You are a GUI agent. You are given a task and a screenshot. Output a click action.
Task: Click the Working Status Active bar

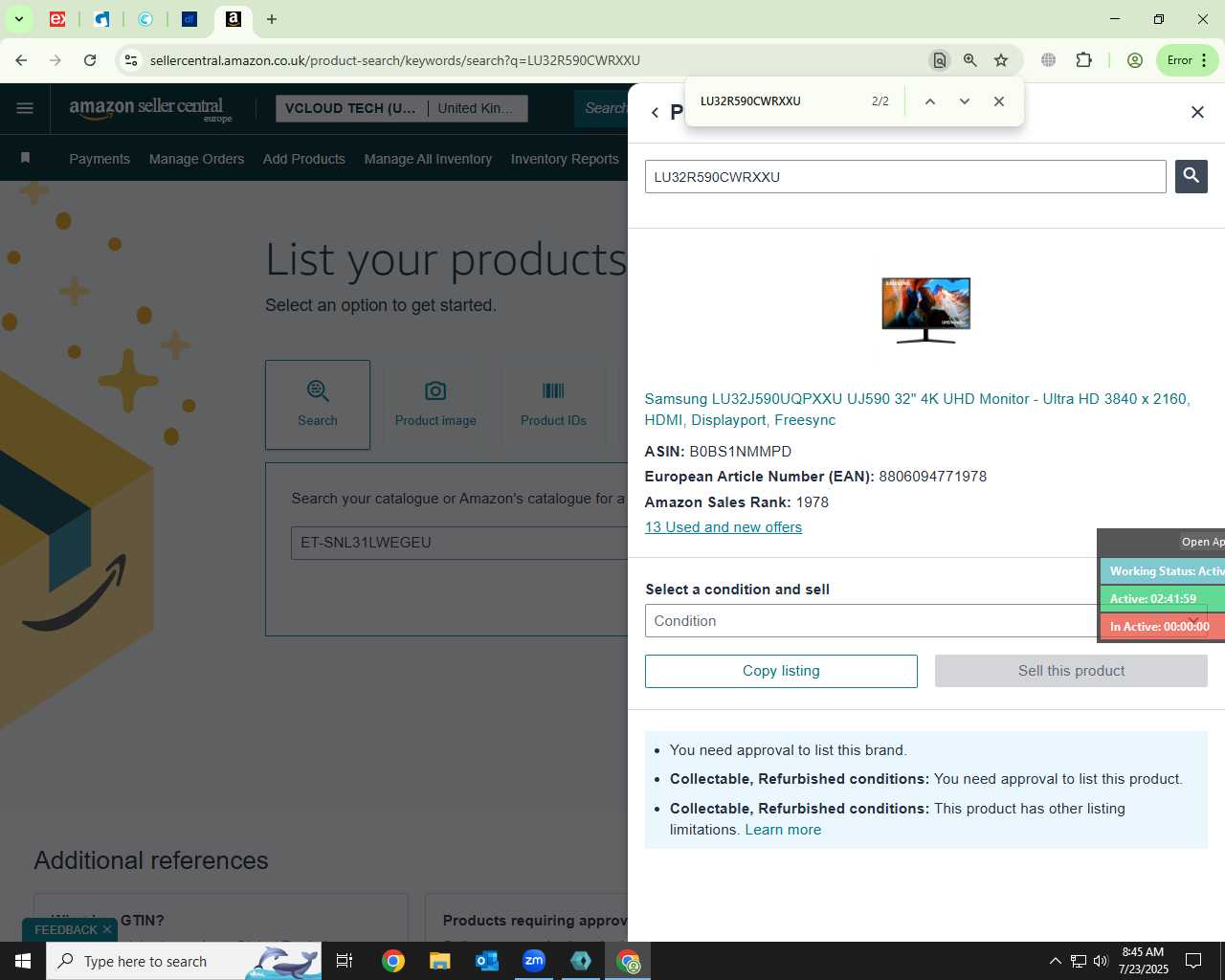(1163, 571)
